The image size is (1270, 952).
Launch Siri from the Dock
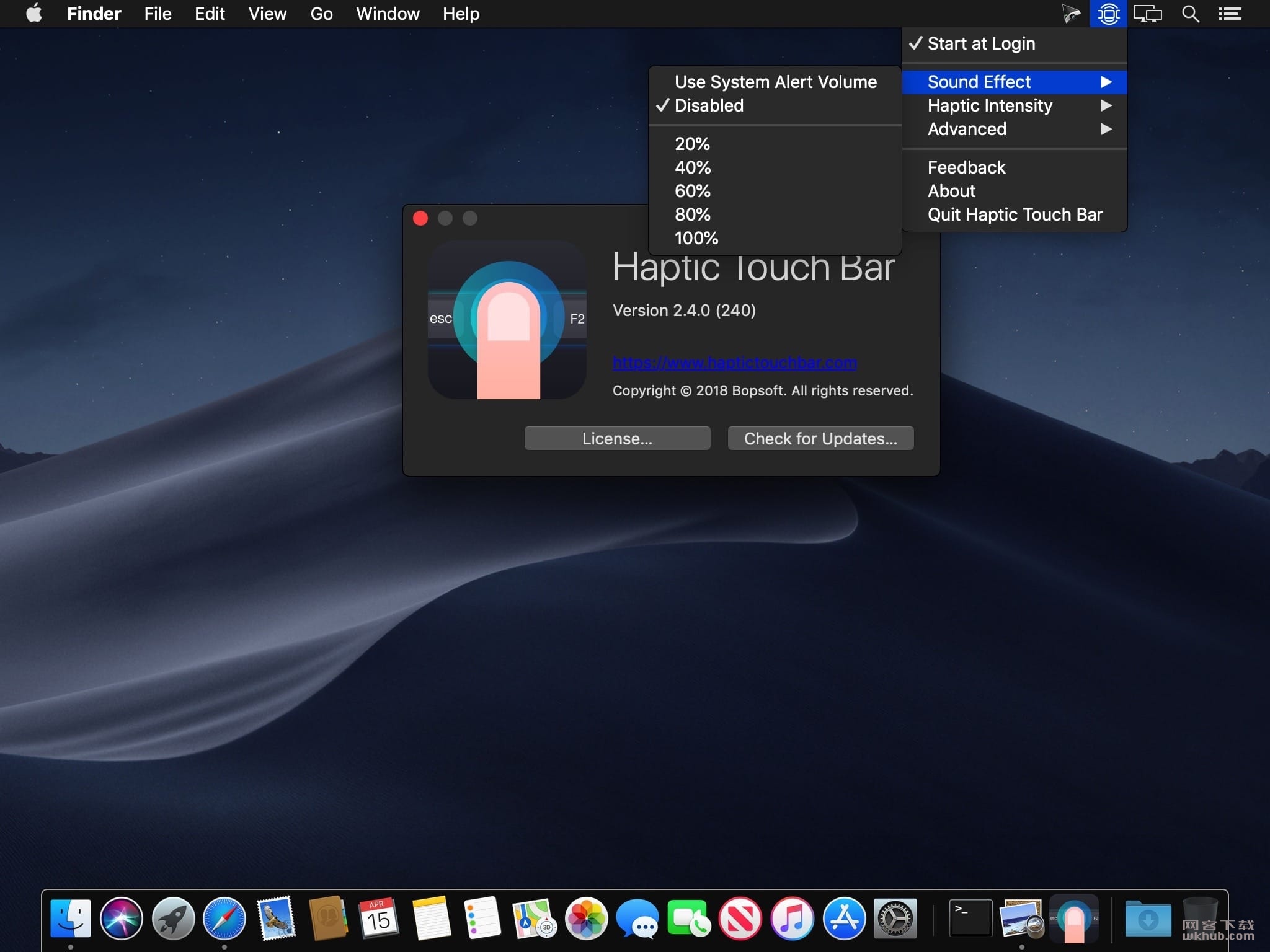pos(122,918)
